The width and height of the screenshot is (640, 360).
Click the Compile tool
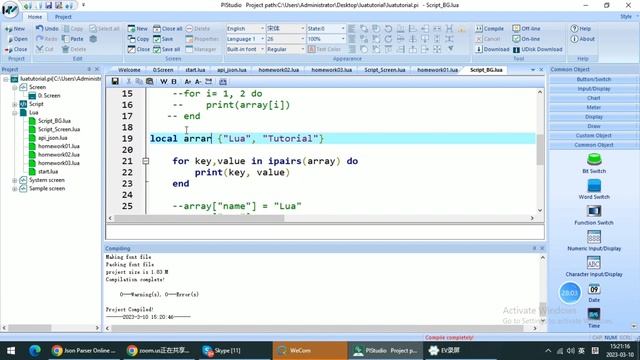pyautogui.click(x=489, y=29)
